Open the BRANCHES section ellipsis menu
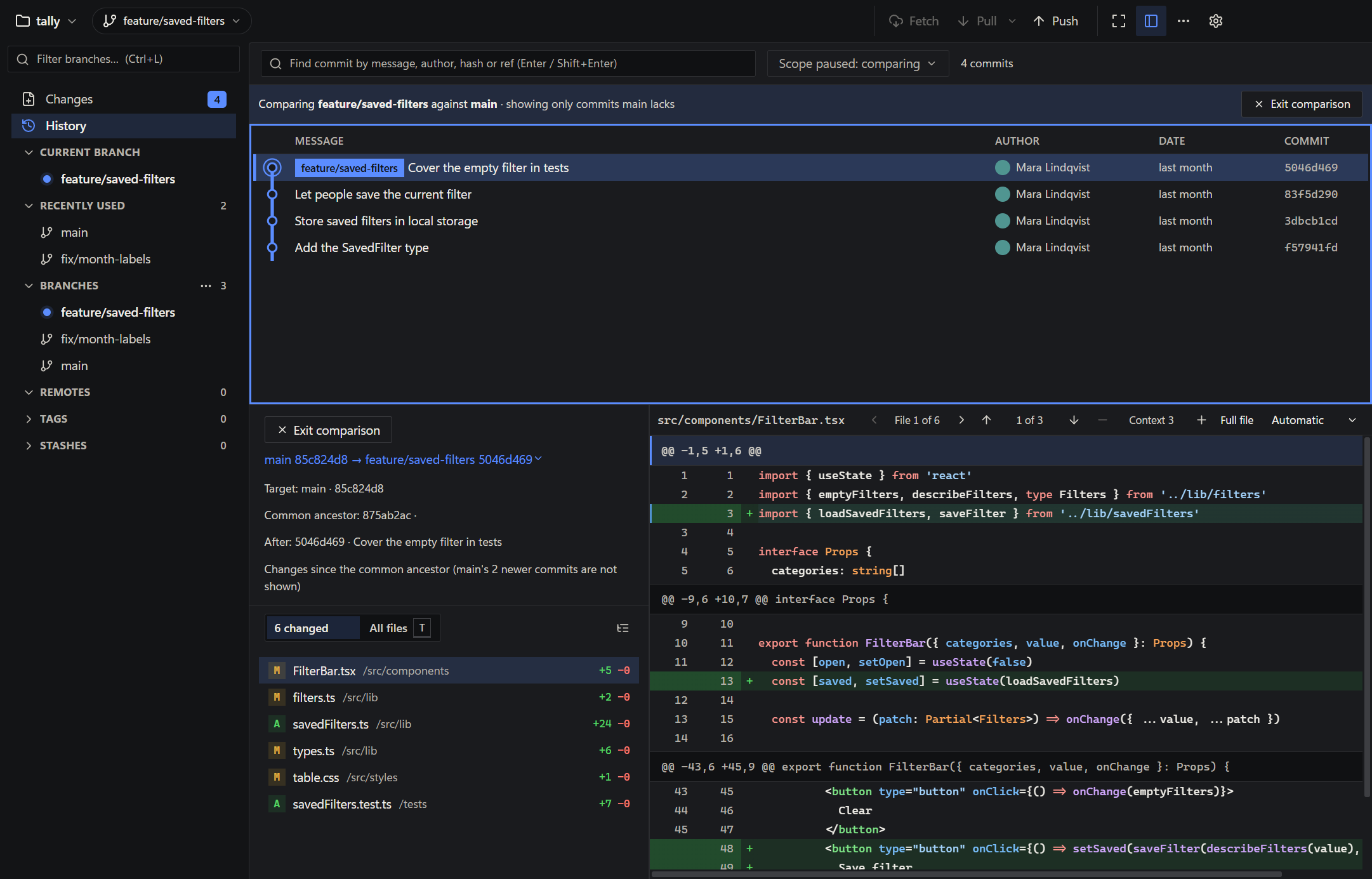 [206, 286]
